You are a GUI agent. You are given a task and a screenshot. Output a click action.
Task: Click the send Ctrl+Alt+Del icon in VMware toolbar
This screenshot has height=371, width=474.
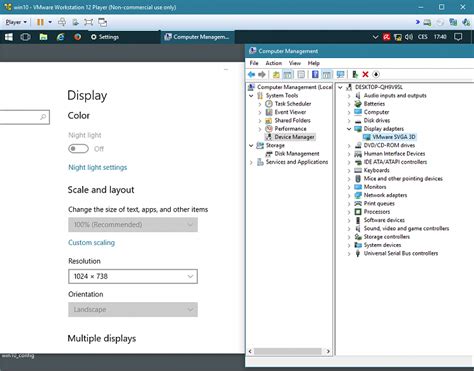tap(62, 22)
